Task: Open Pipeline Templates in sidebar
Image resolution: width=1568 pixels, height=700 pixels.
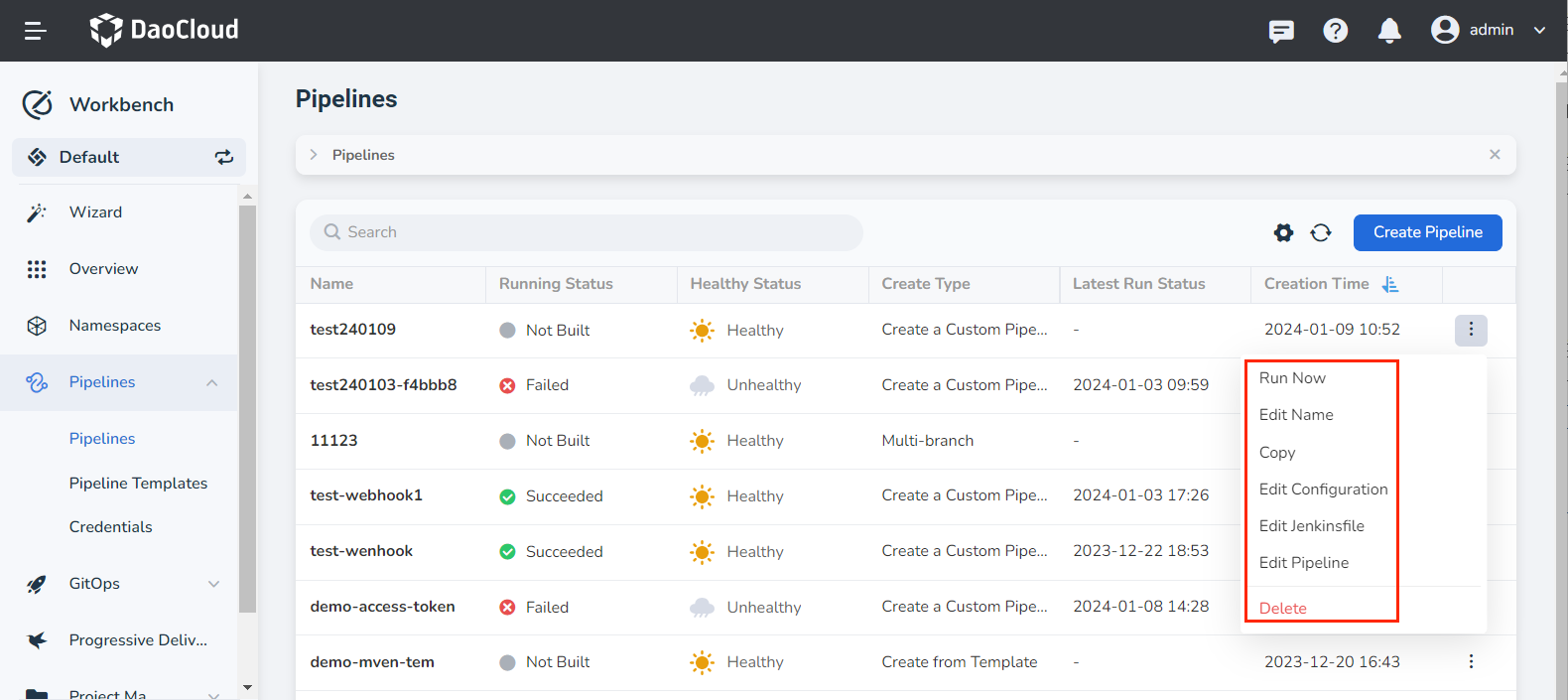Action: point(138,484)
